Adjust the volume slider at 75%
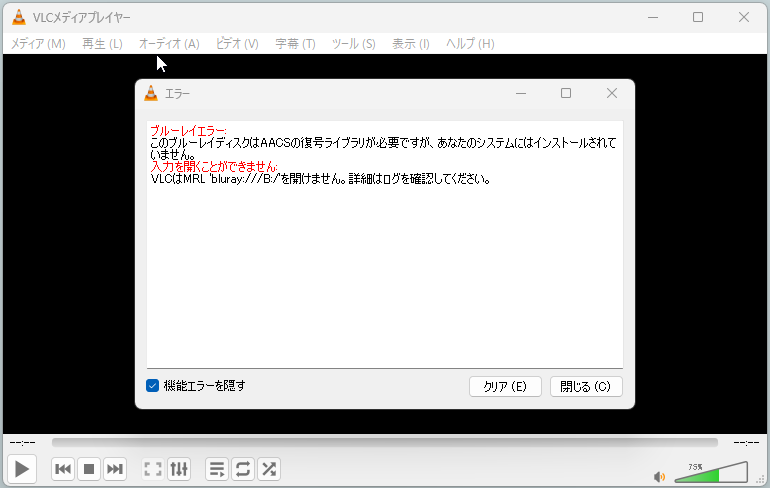 [x=711, y=472]
